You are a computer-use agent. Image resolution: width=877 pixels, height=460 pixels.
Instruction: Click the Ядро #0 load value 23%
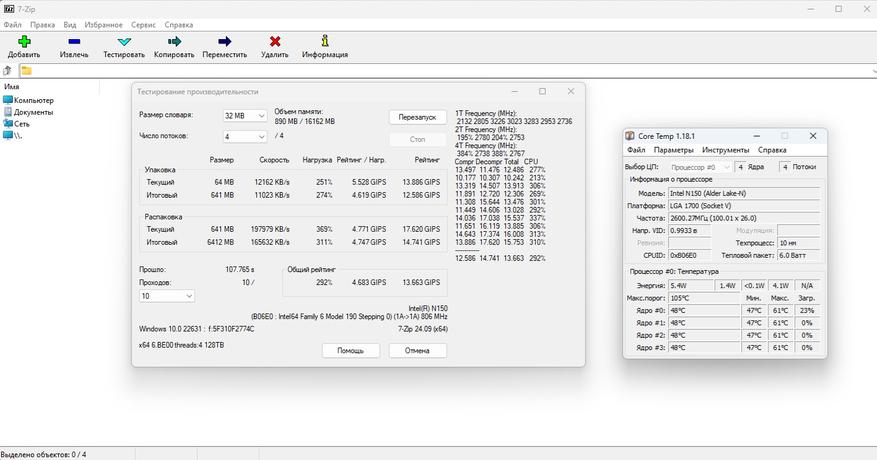[807, 311]
